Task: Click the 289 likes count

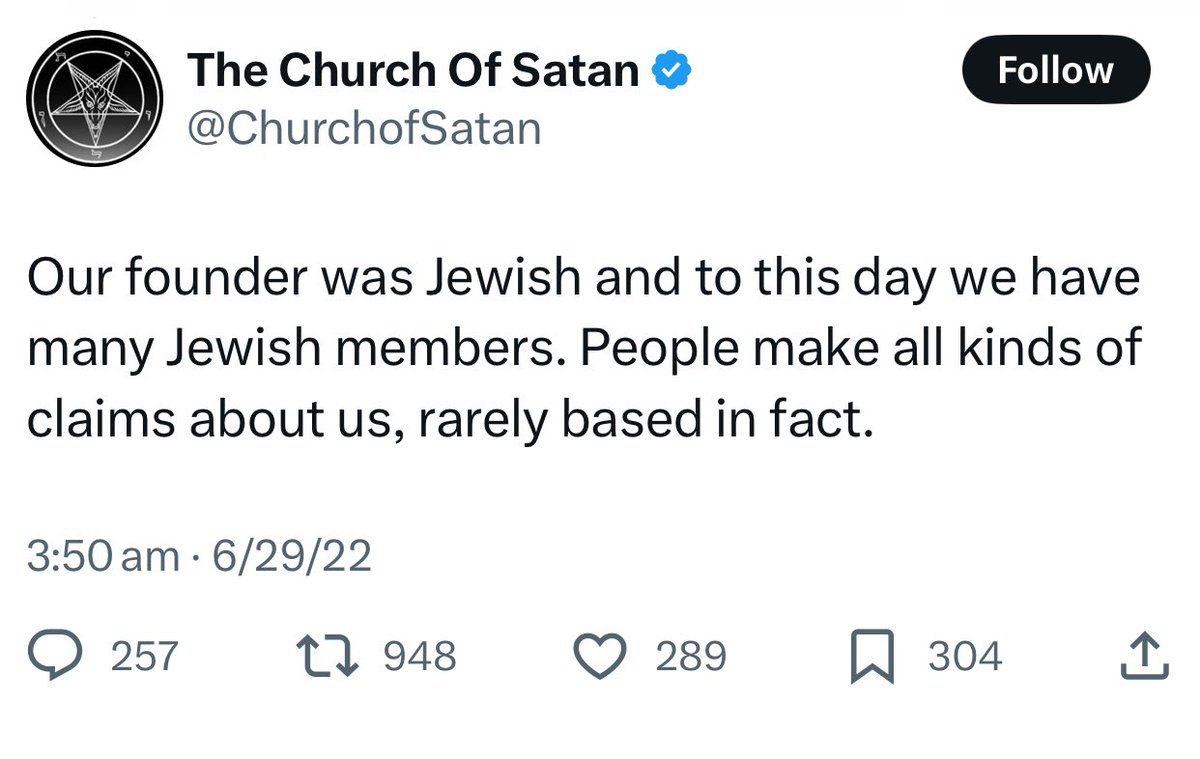Action: click(691, 657)
